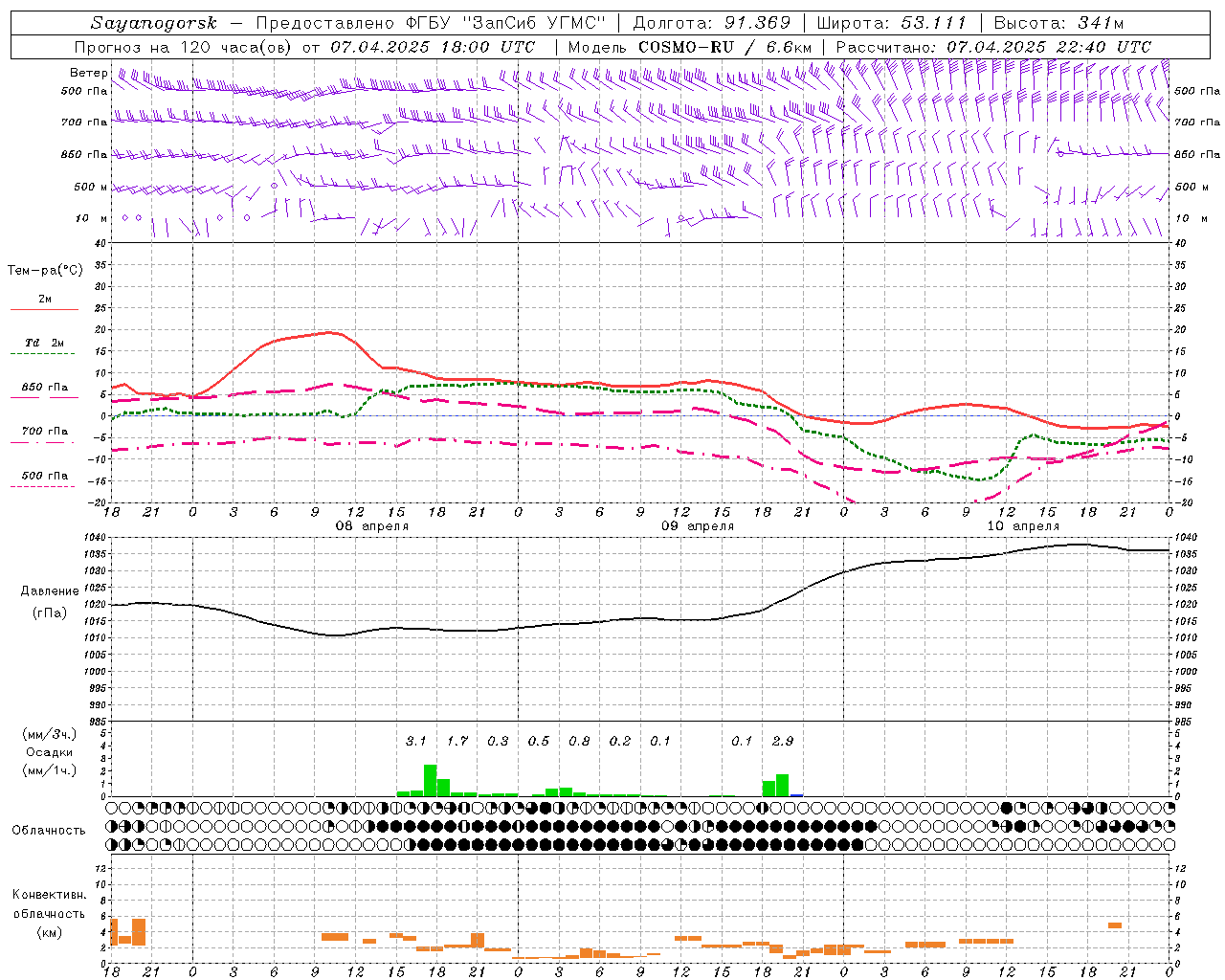Select the '10 м' wind level label at left
Viewport: 1225px width, 980px height.
(x=91, y=218)
